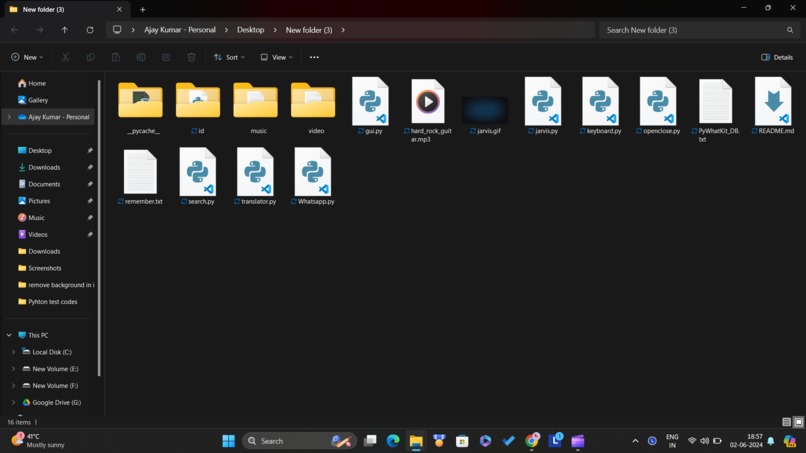Open the See more ellipsis menu
The width and height of the screenshot is (806, 453).
pos(314,57)
